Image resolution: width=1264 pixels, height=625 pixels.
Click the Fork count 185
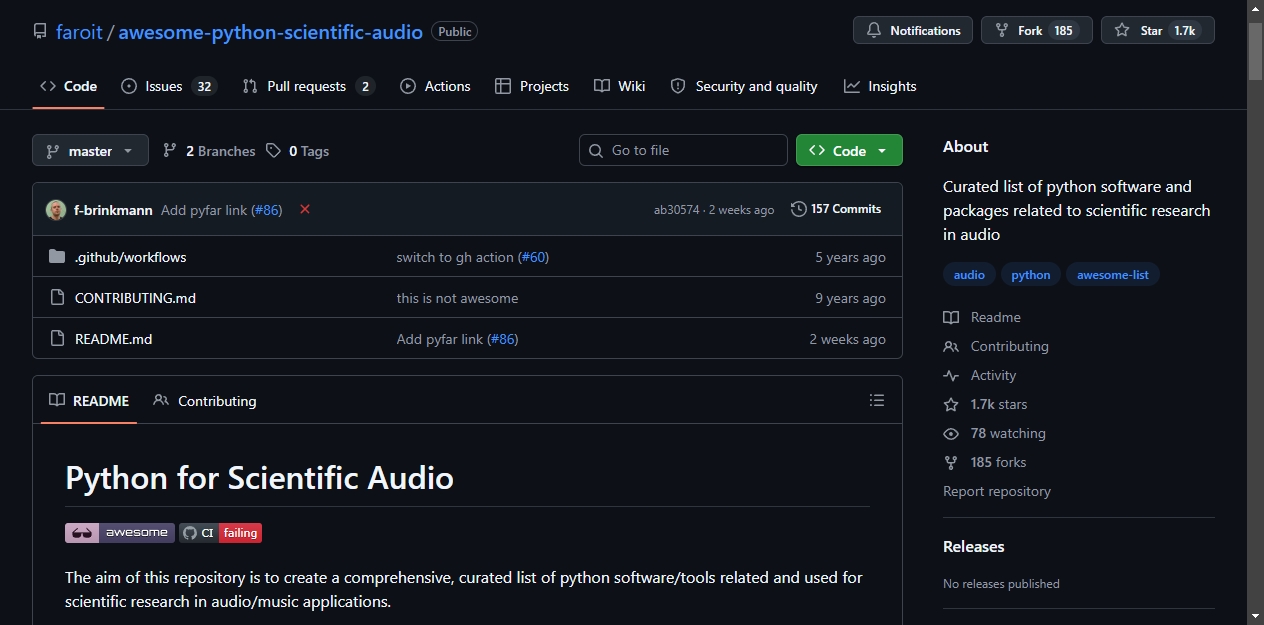coord(1063,31)
